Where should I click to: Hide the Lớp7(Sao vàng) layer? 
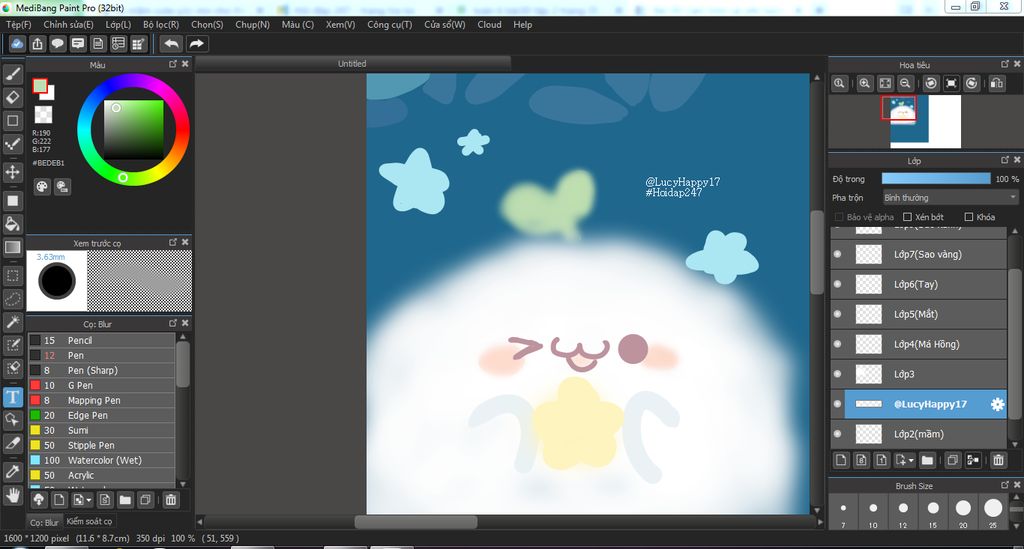[838, 255]
